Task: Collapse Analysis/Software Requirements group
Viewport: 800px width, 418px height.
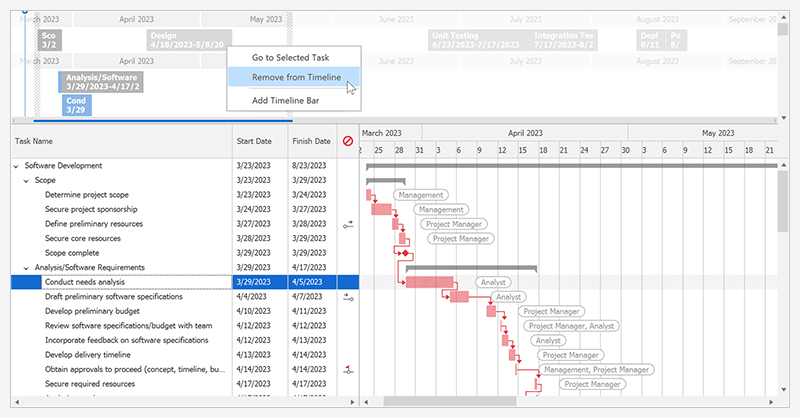Action: click(27, 268)
